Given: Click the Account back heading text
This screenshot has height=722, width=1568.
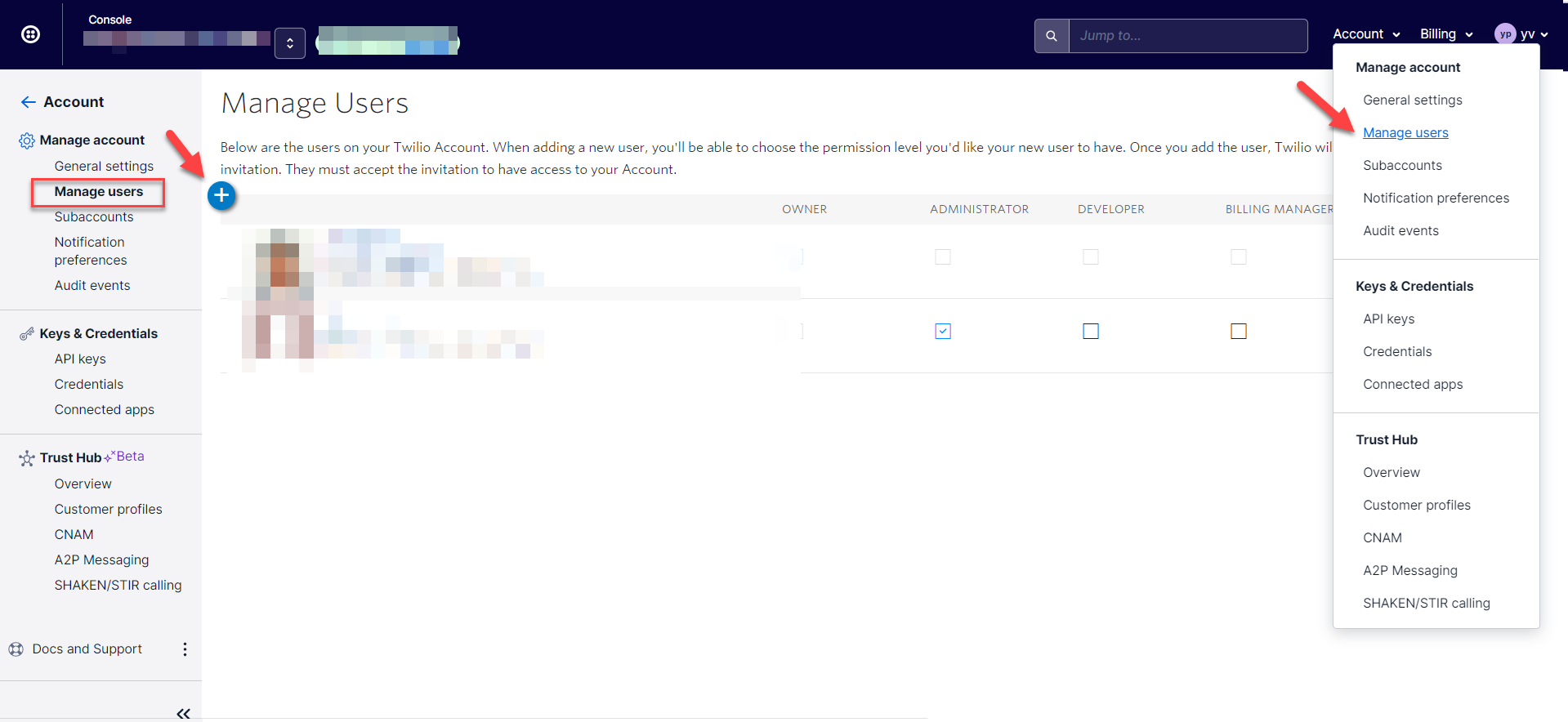Looking at the screenshot, I should pyautogui.click(x=74, y=102).
